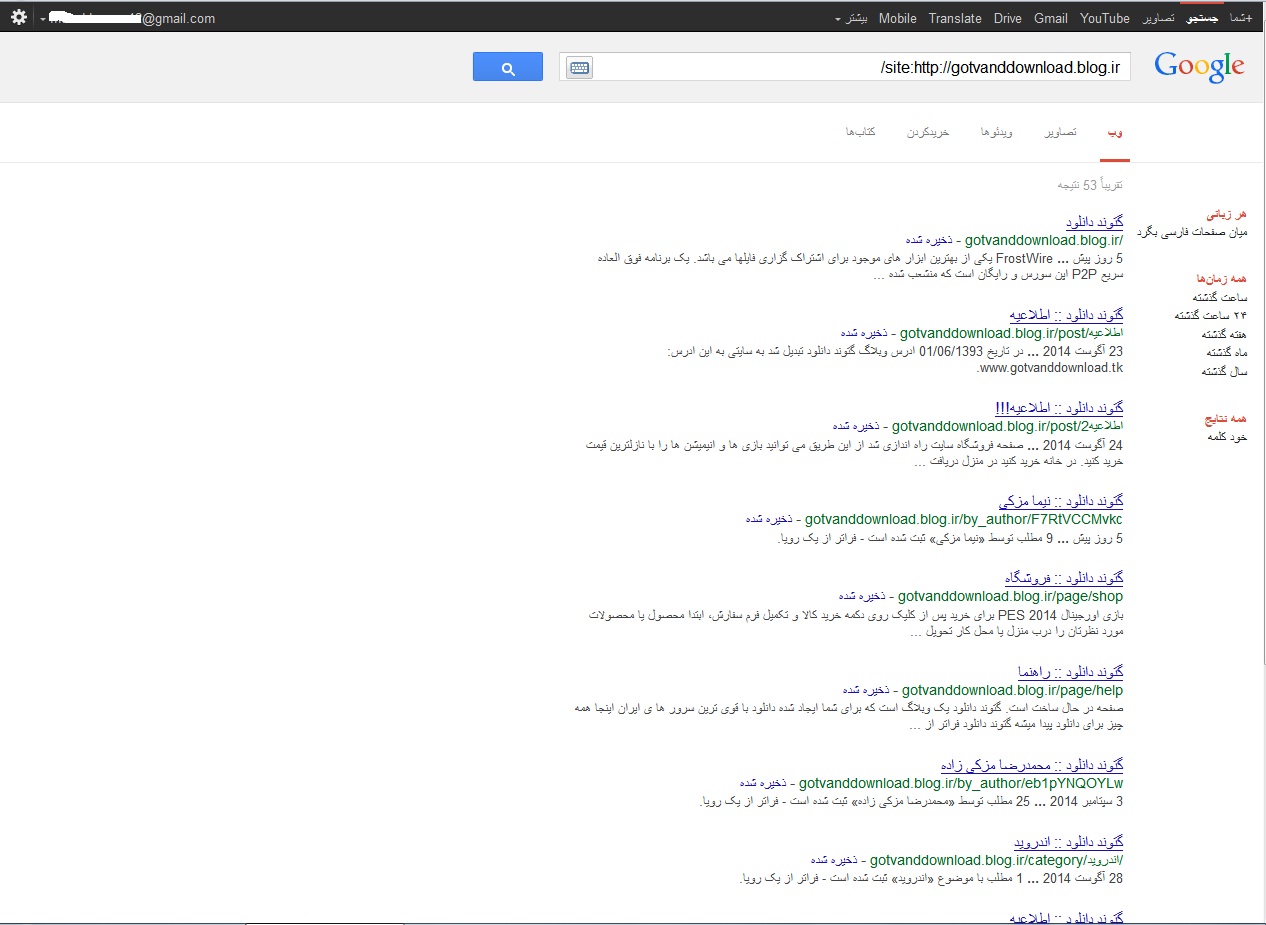The height and width of the screenshot is (925, 1266).
Task: Open Gmail in the top bar
Action: pos(1051,18)
